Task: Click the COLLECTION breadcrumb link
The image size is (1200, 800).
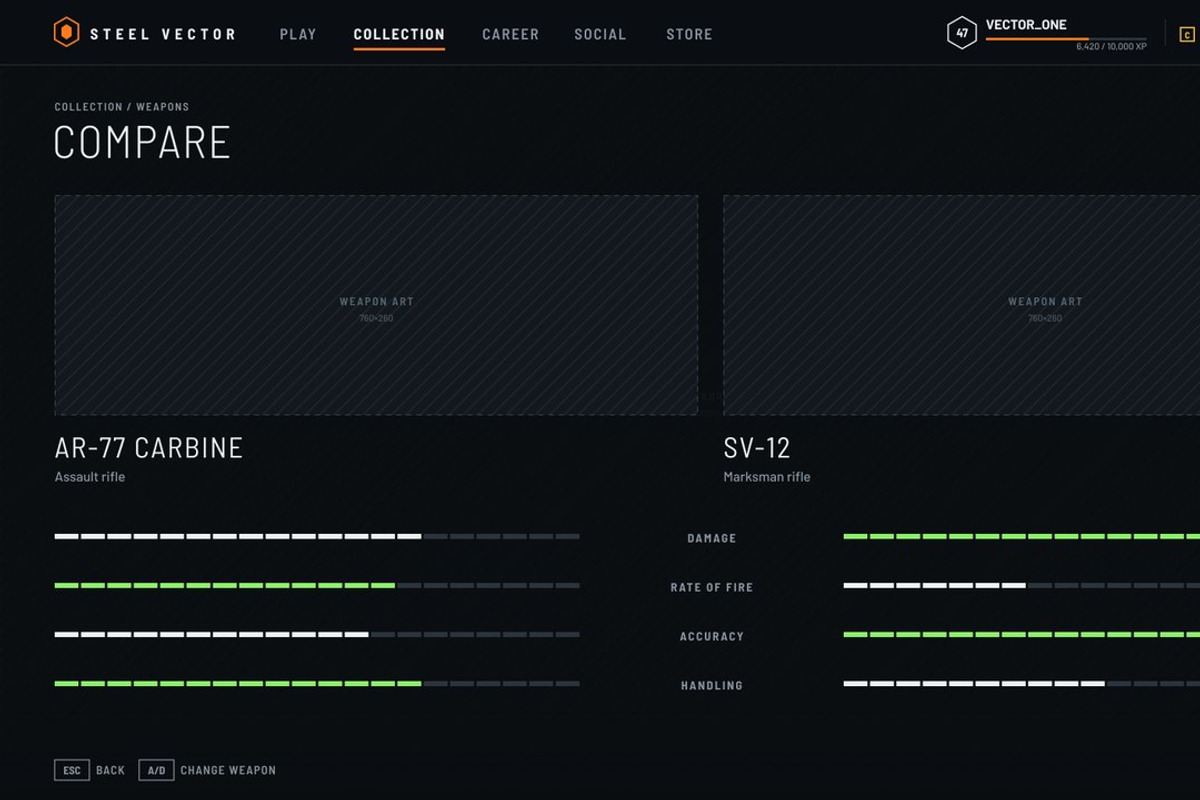Action: [x=88, y=107]
